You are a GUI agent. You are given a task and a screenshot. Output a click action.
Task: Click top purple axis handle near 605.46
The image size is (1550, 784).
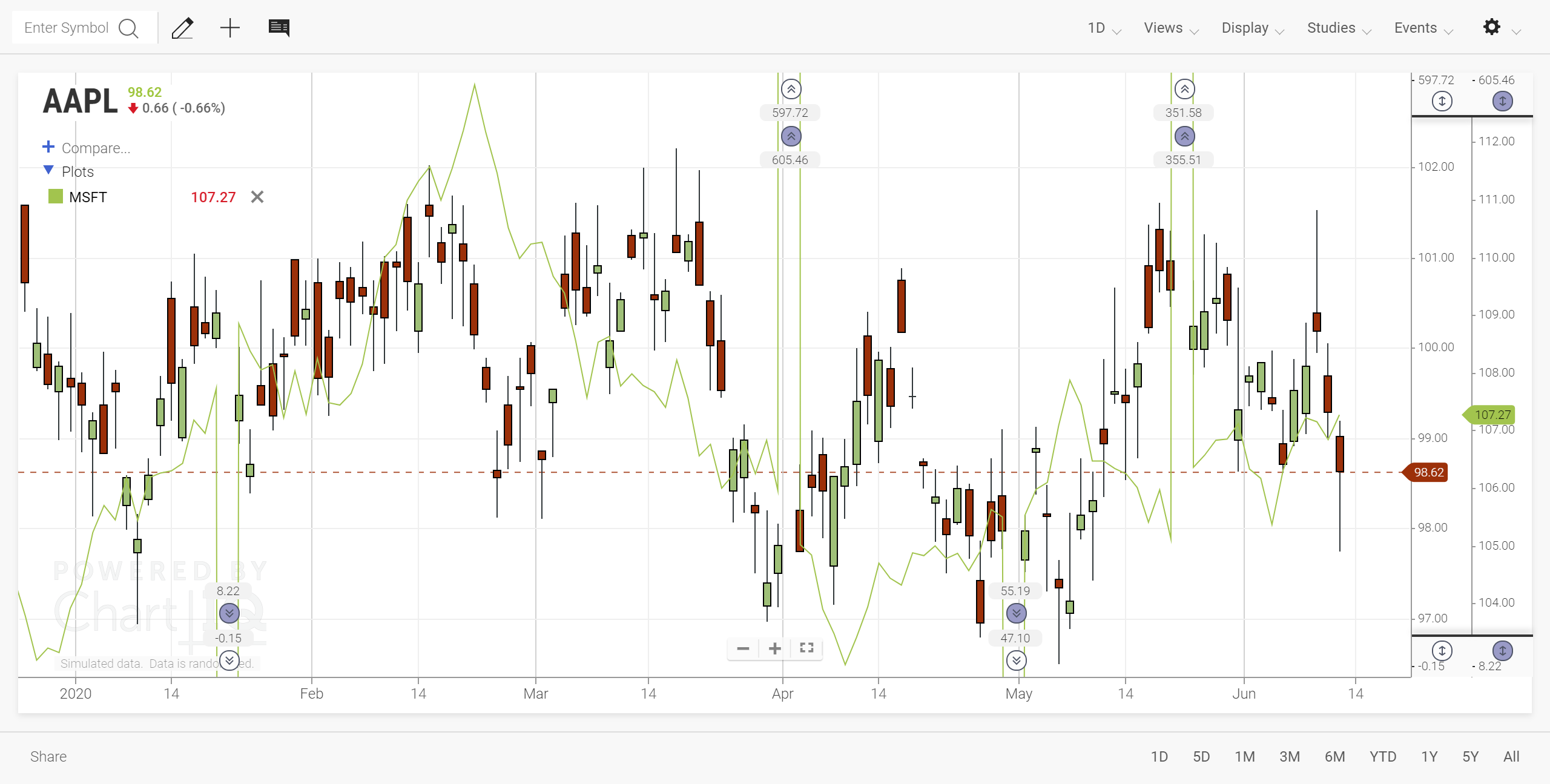pyautogui.click(x=1503, y=101)
